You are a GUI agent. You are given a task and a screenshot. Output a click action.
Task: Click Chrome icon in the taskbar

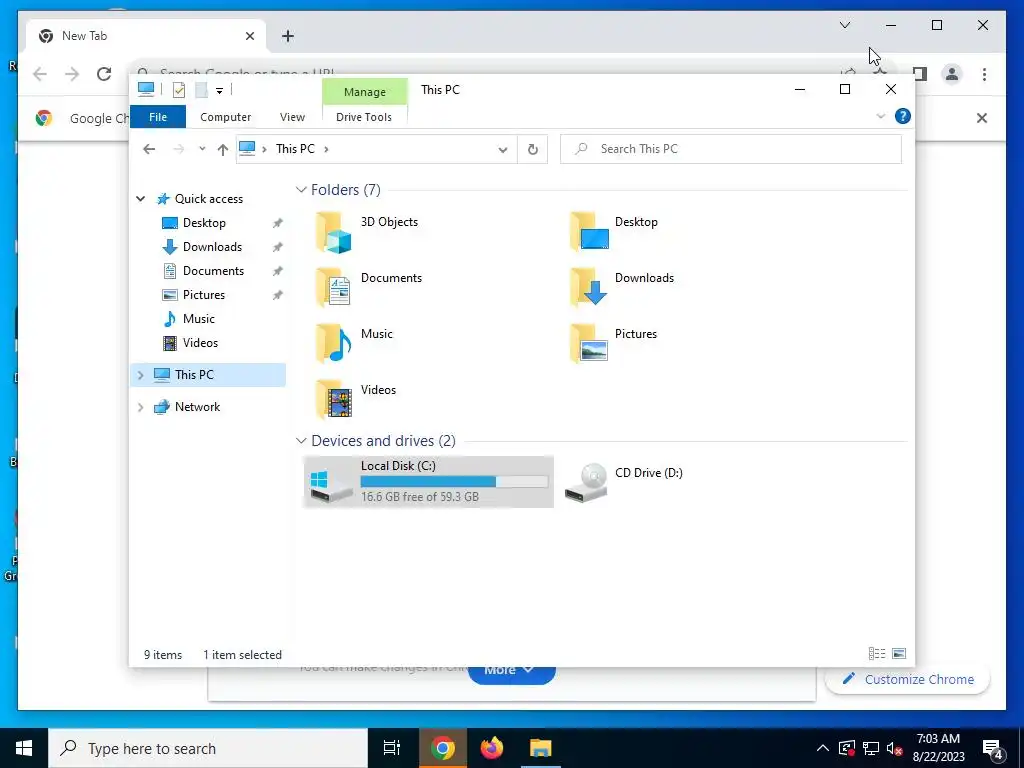pyautogui.click(x=442, y=748)
